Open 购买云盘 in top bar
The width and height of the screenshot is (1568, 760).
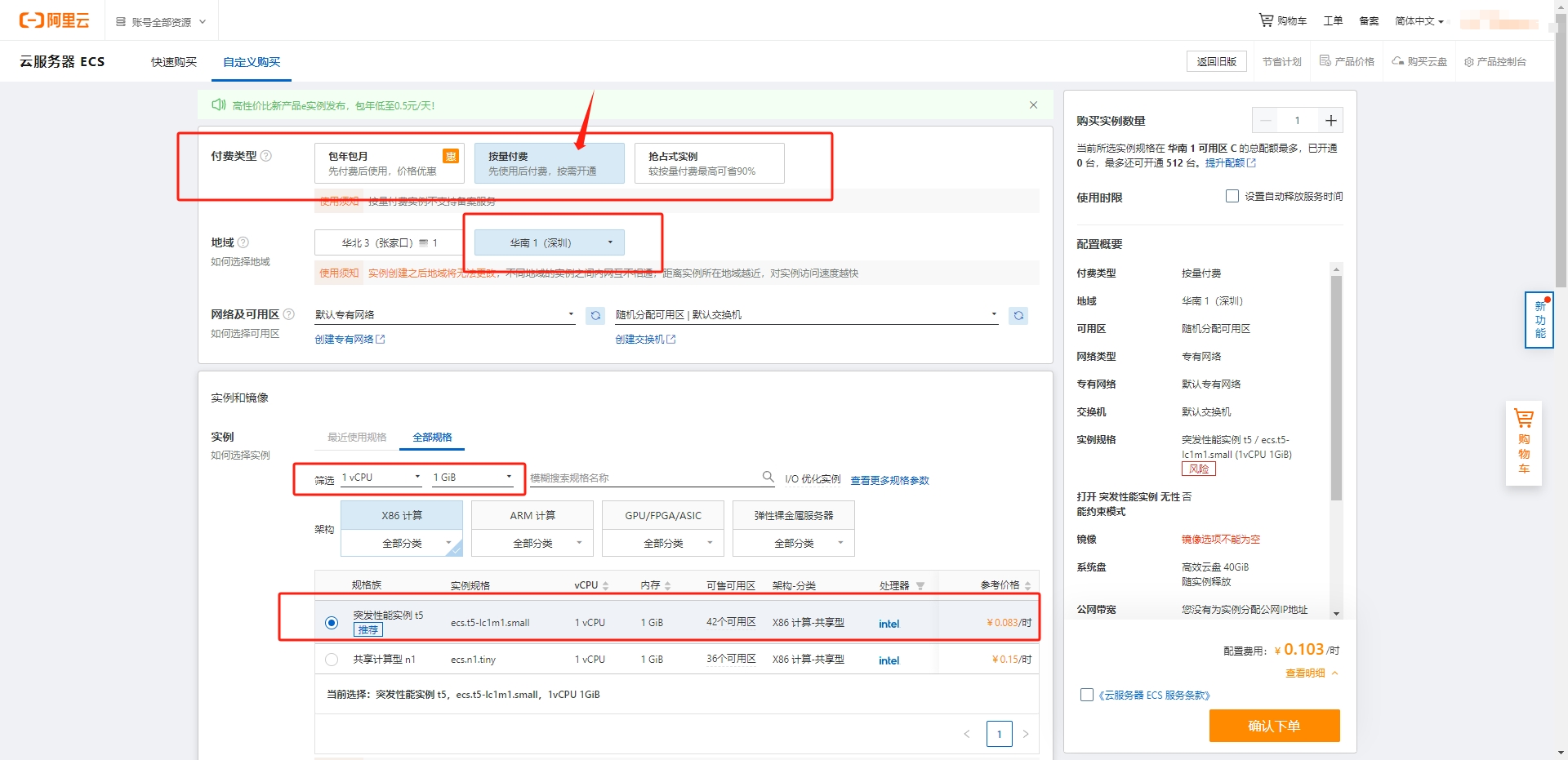click(x=1420, y=61)
